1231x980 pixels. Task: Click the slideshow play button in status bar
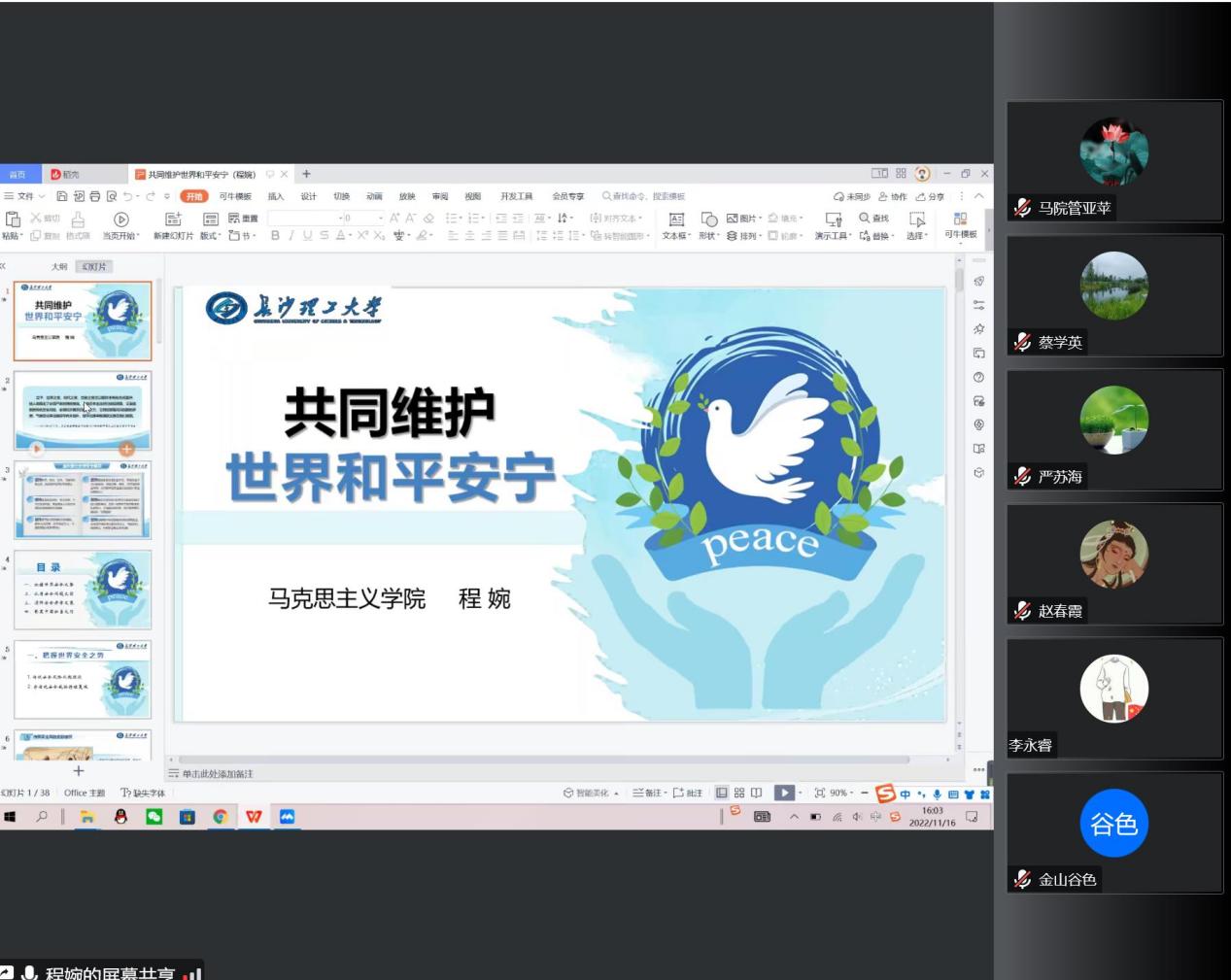[783, 793]
